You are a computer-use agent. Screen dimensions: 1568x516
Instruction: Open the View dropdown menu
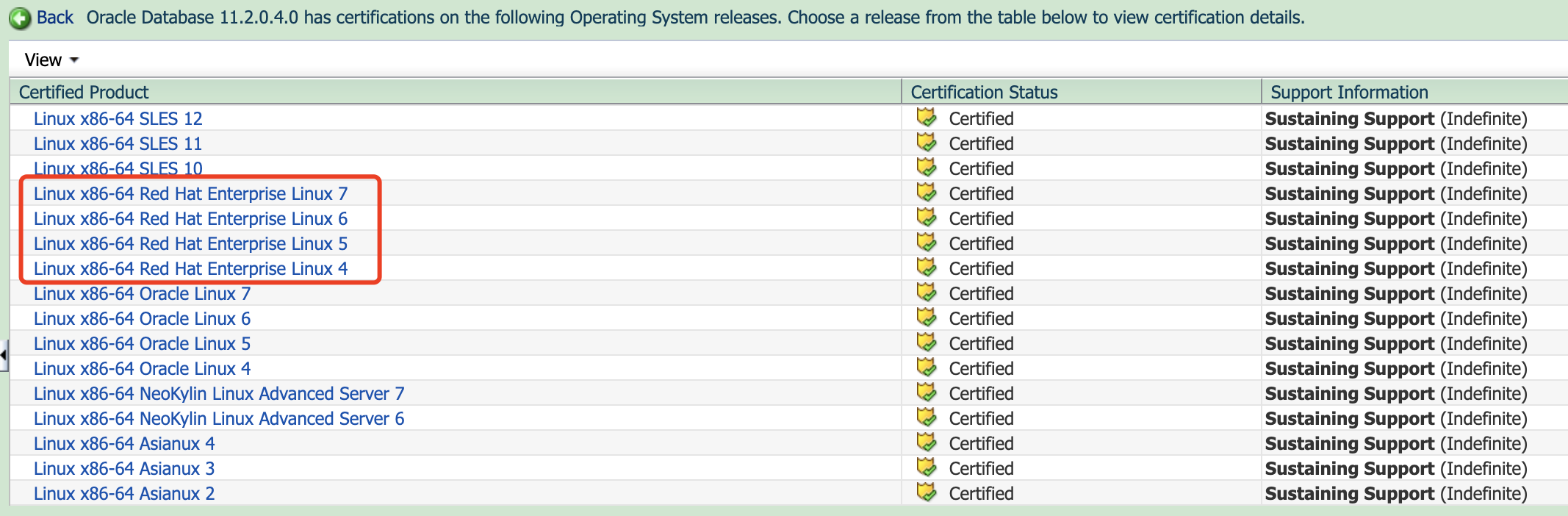51,60
